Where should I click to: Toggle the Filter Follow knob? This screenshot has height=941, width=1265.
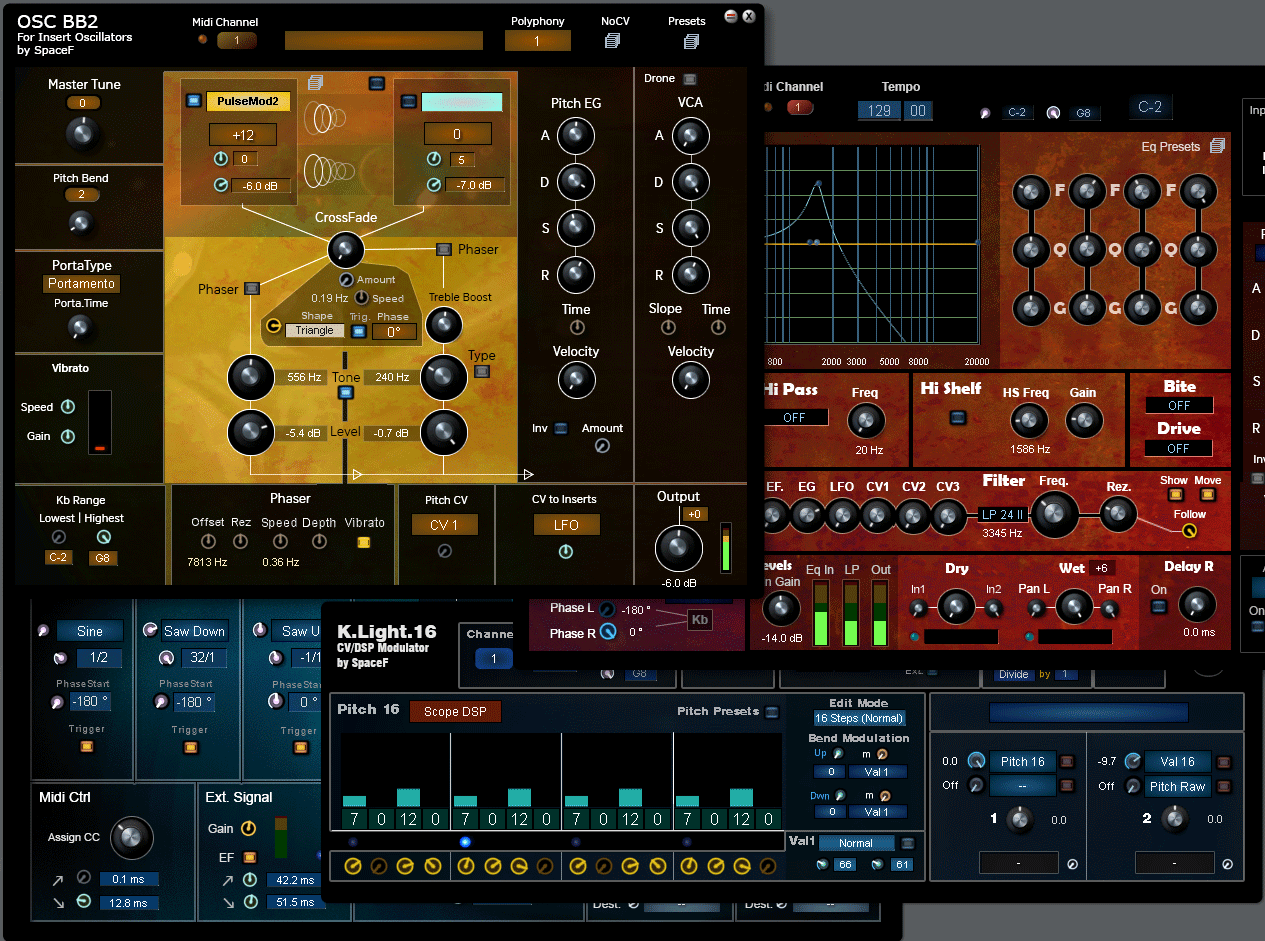[1189, 530]
